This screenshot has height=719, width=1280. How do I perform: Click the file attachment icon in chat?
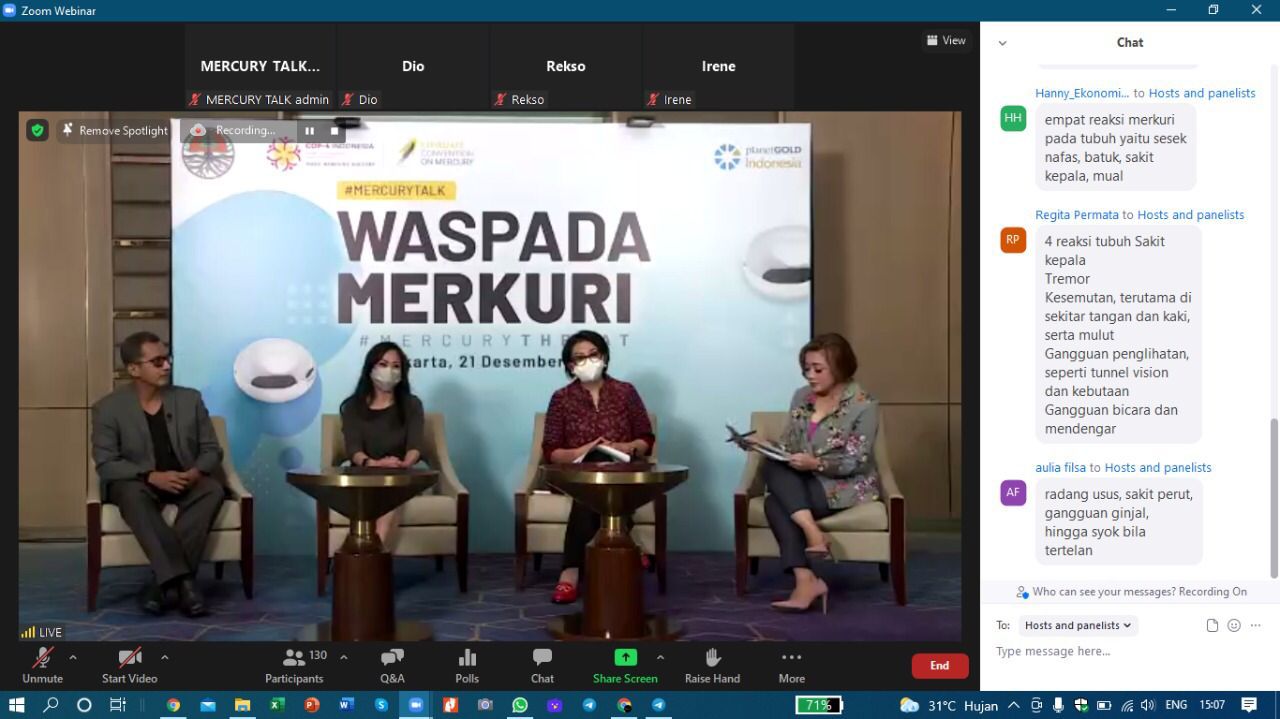point(1212,625)
